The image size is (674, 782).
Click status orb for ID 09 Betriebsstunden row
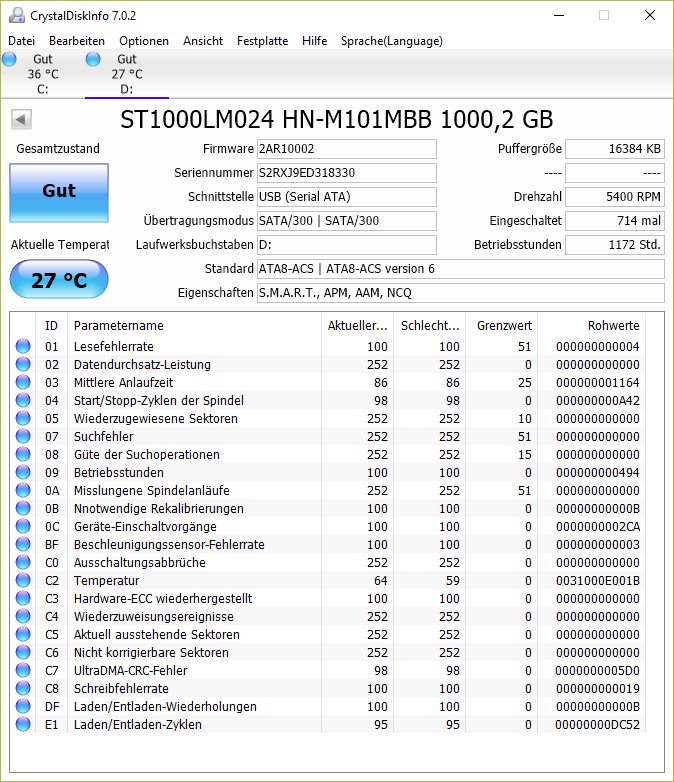tap(23, 472)
